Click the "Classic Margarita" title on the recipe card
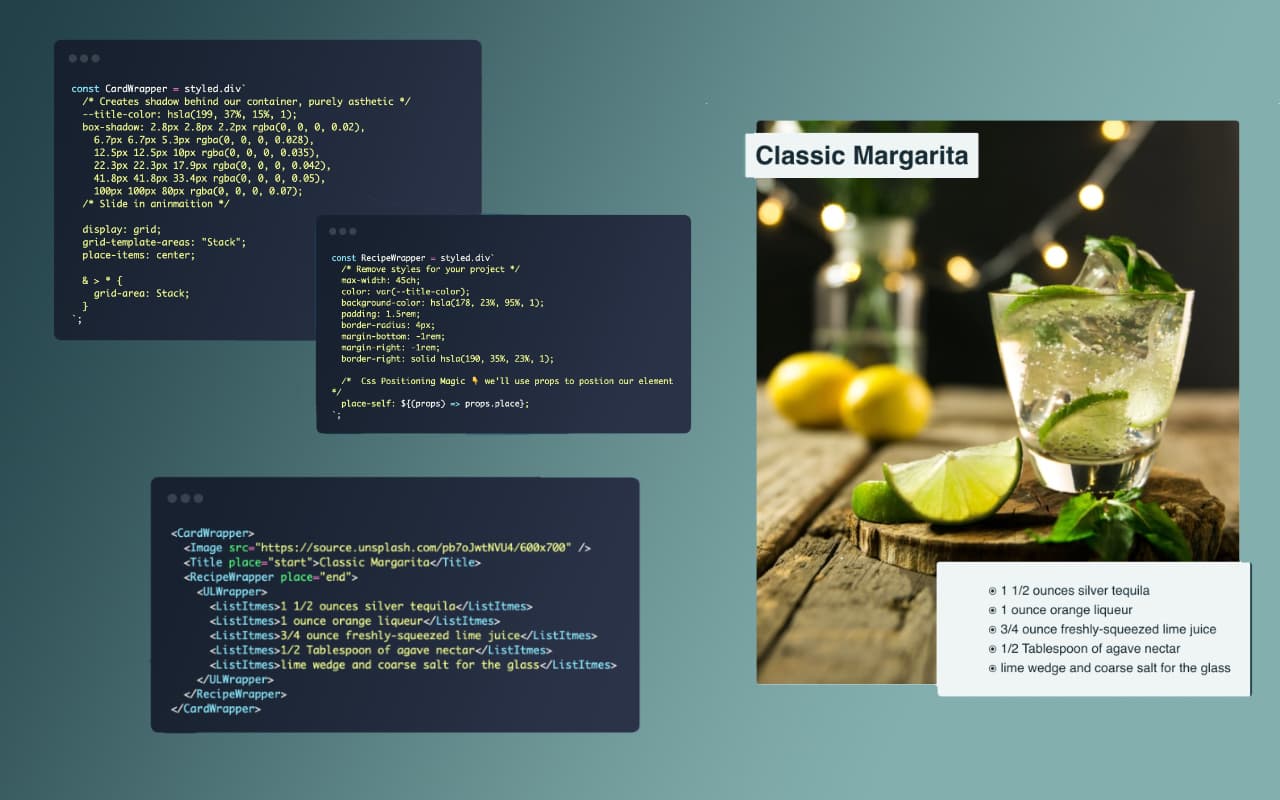Viewport: 1280px width, 800px height. coord(861,156)
